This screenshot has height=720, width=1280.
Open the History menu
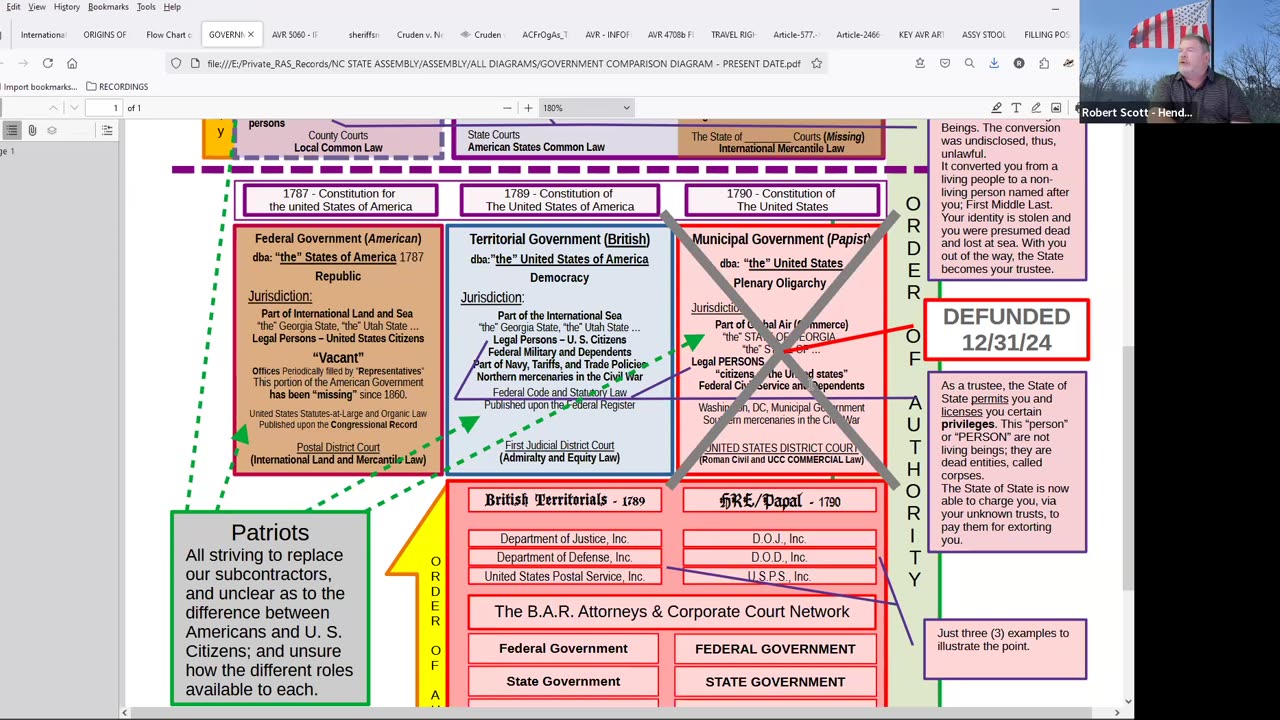point(67,7)
